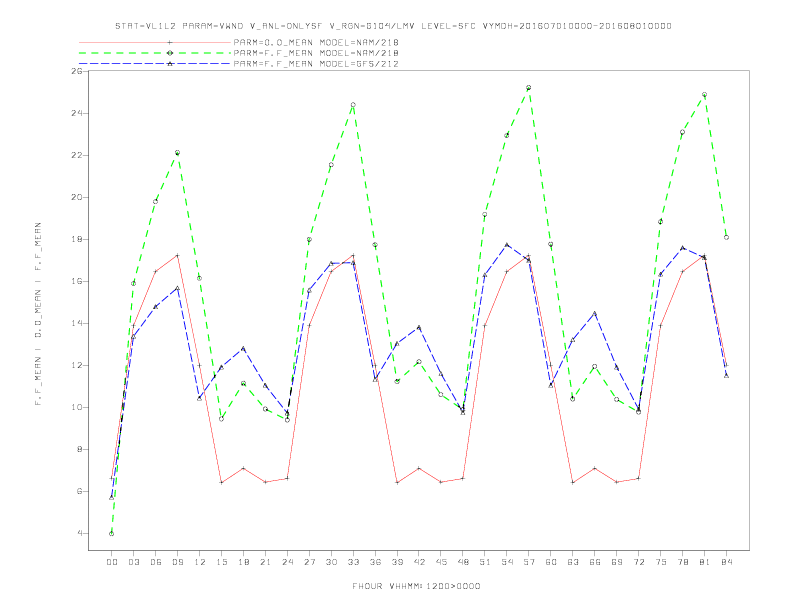
Task: Click the green circle data point at hour 57
Action: click(529, 88)
